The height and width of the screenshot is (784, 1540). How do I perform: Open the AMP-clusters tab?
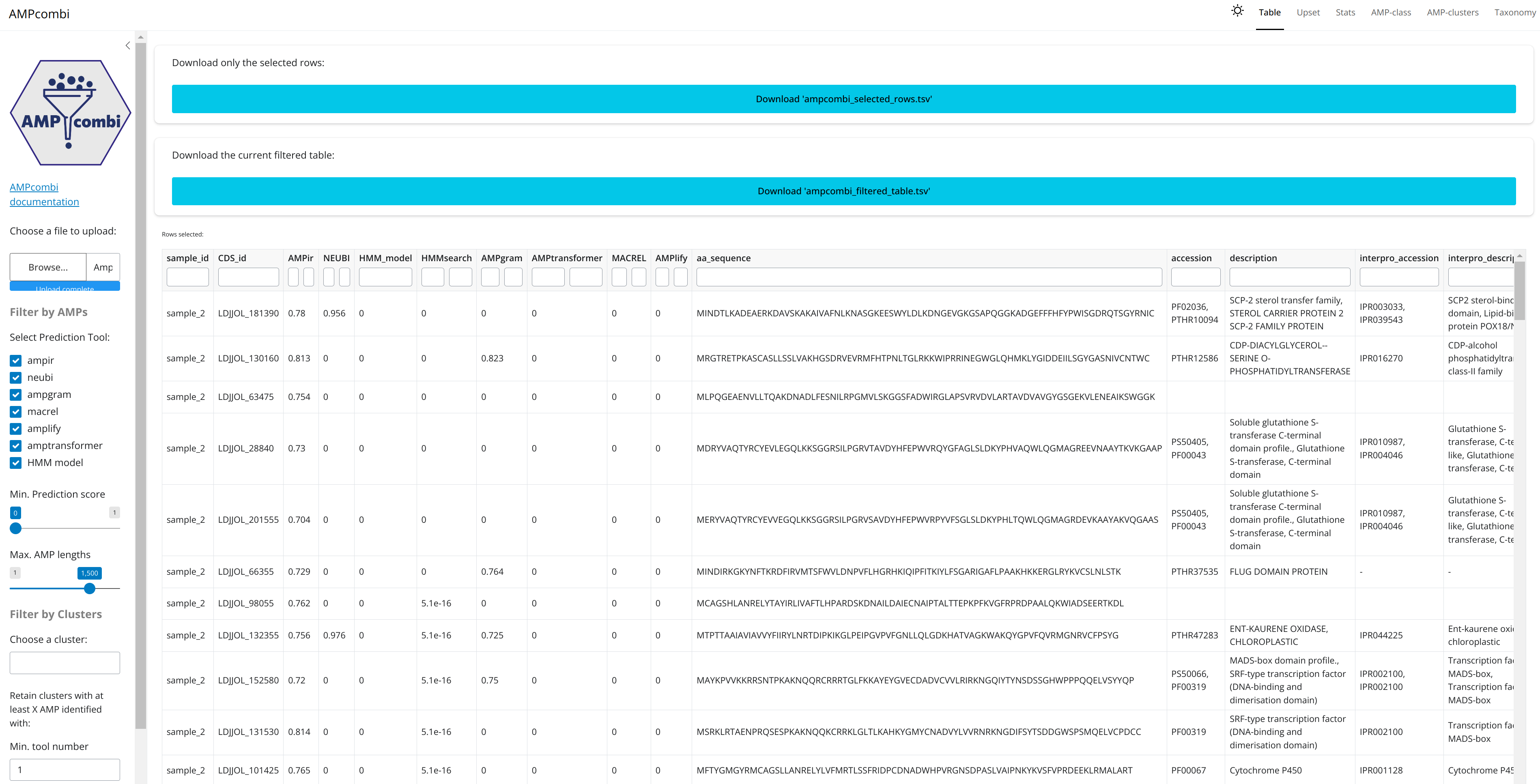tap(1452, 13)
